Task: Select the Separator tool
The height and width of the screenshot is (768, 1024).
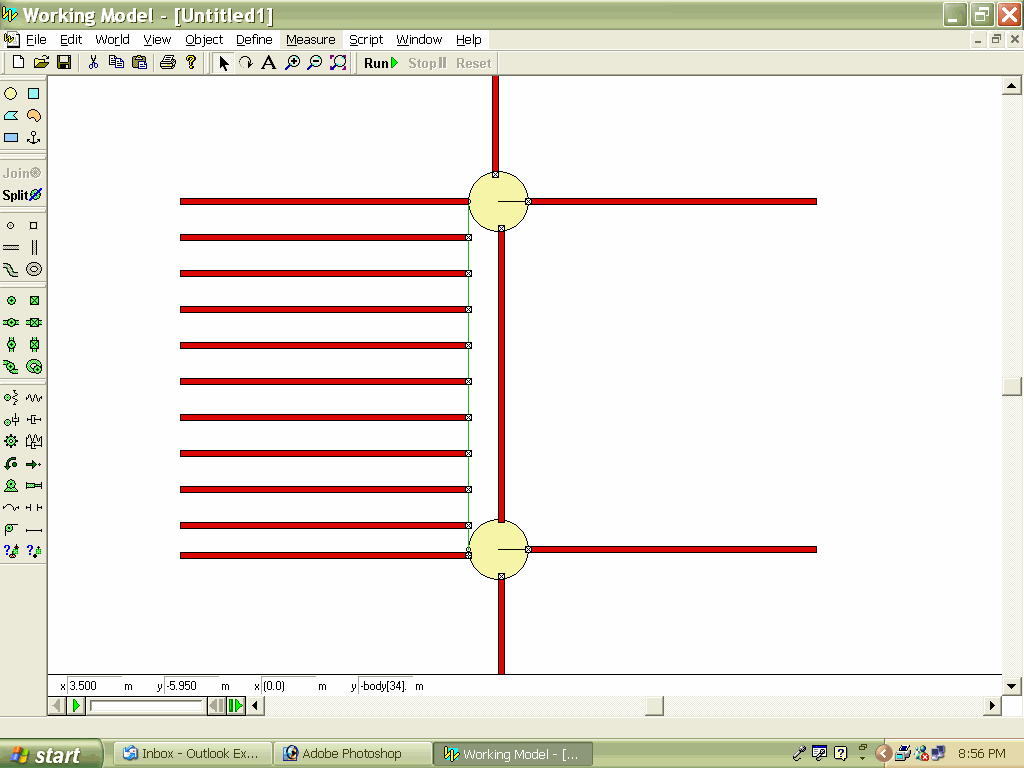Action: point(33,507)
